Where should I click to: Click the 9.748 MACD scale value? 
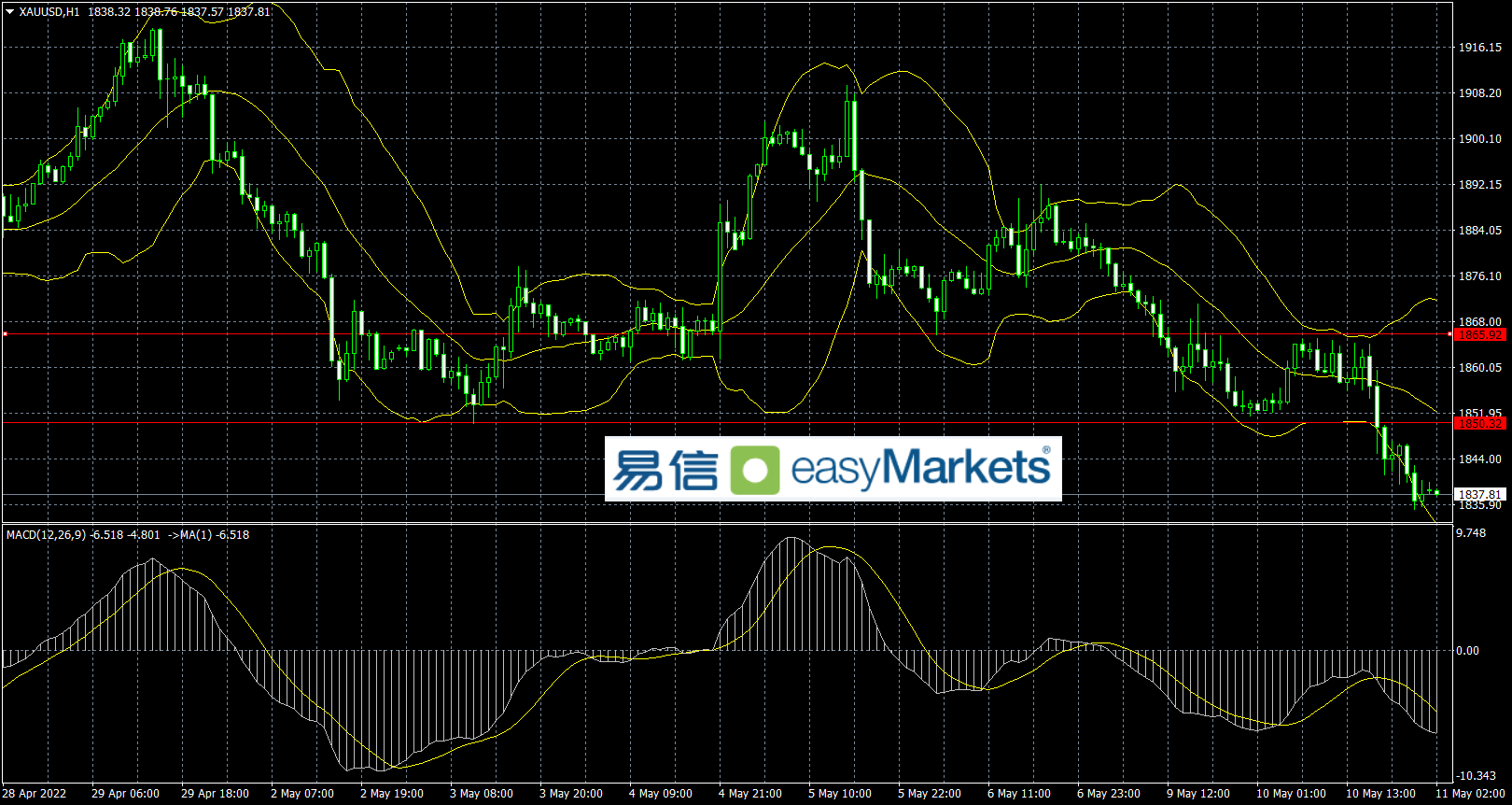coord(1471,533)
